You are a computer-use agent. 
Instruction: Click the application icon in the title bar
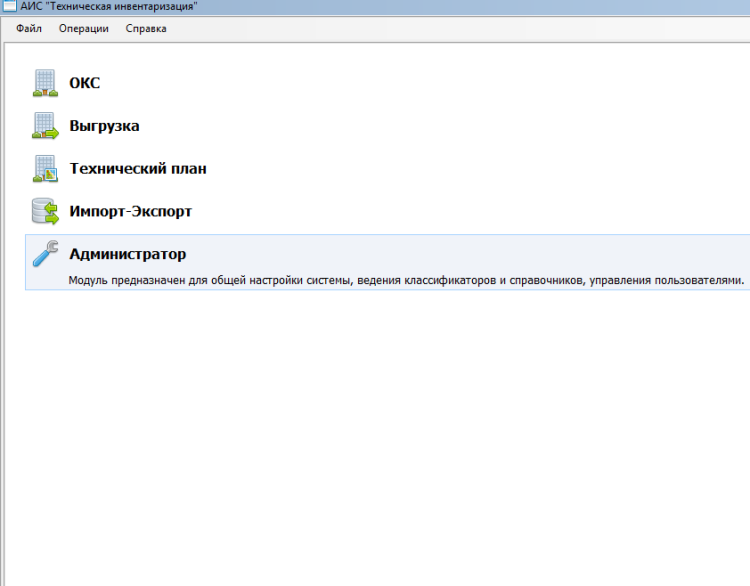[8, 6]
